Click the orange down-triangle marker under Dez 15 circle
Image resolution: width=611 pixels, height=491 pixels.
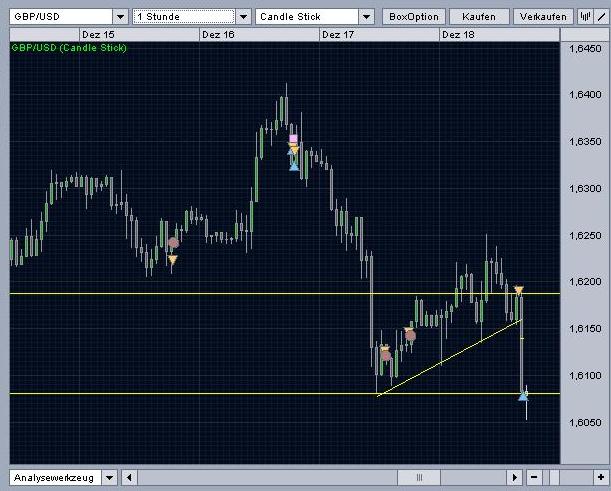(x=173, y=259)
